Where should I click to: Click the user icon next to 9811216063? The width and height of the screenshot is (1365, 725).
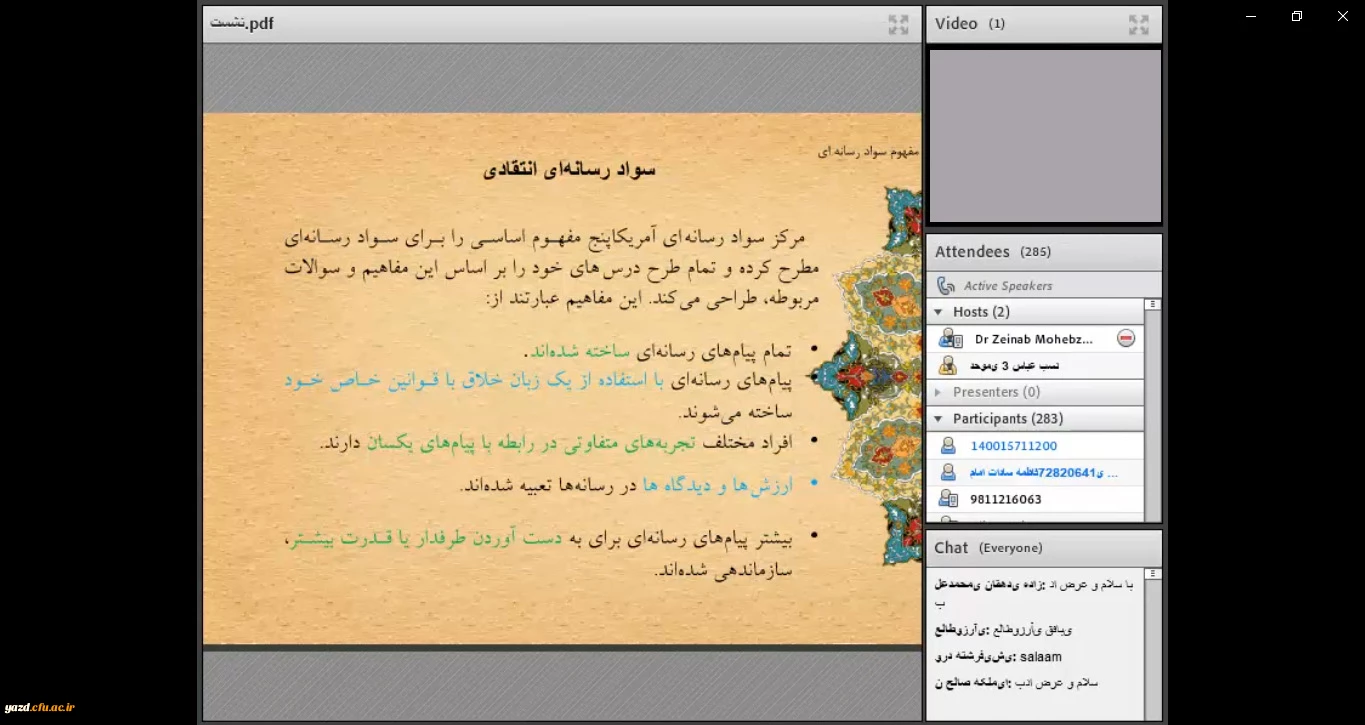(x=948, y=499)
